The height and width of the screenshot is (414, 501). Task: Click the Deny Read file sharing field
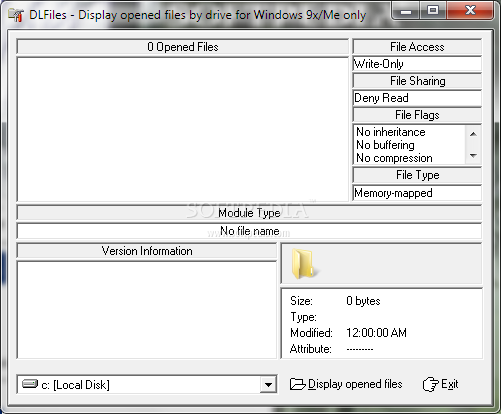417,98
